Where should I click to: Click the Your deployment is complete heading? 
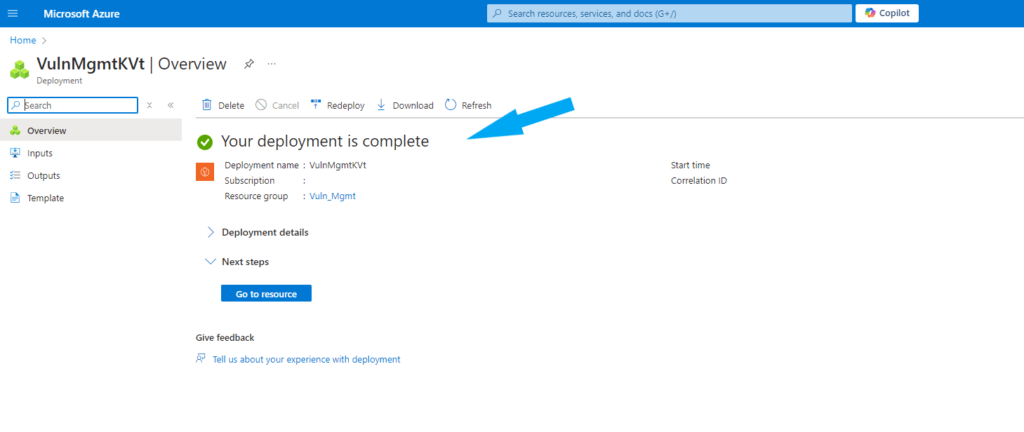pyautogui.click(x=325, y=141)
